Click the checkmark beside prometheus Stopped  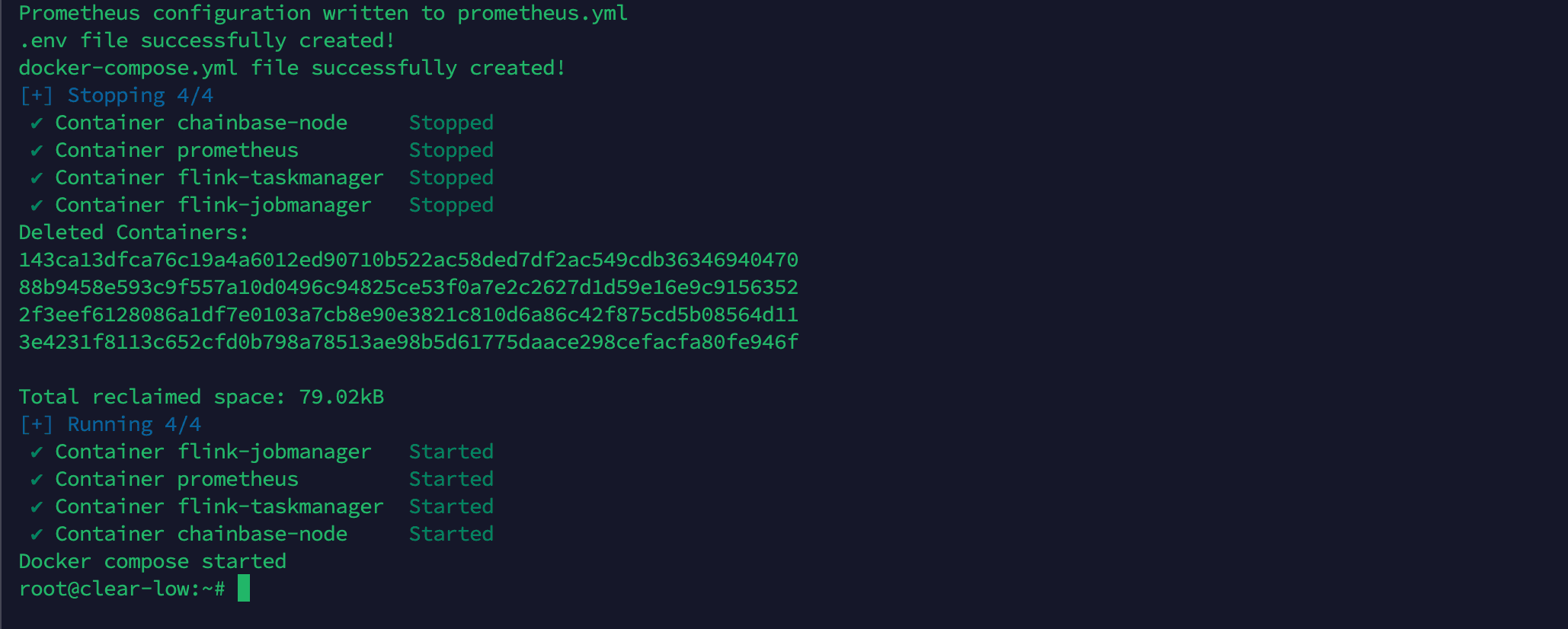point(37,151)
